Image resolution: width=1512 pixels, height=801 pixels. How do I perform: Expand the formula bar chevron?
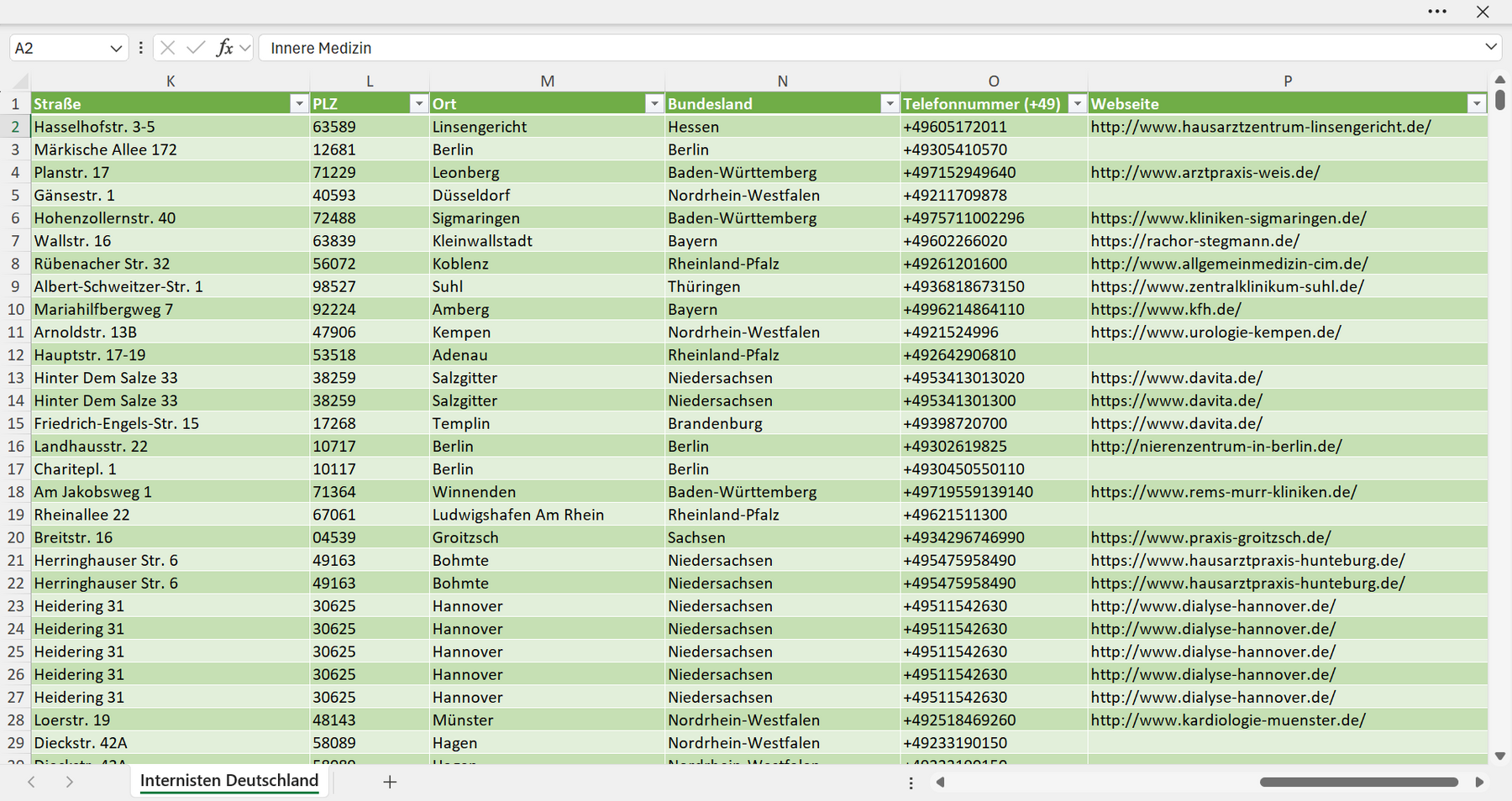pyautogui.click(x=1491, y=47)
